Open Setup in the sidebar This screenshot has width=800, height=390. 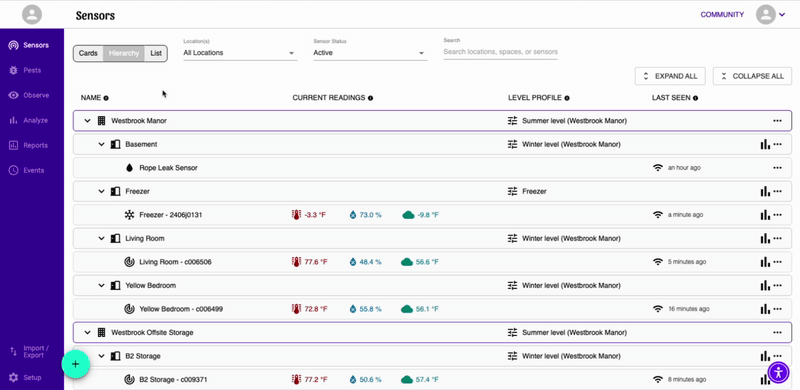[x=25, y=378]
